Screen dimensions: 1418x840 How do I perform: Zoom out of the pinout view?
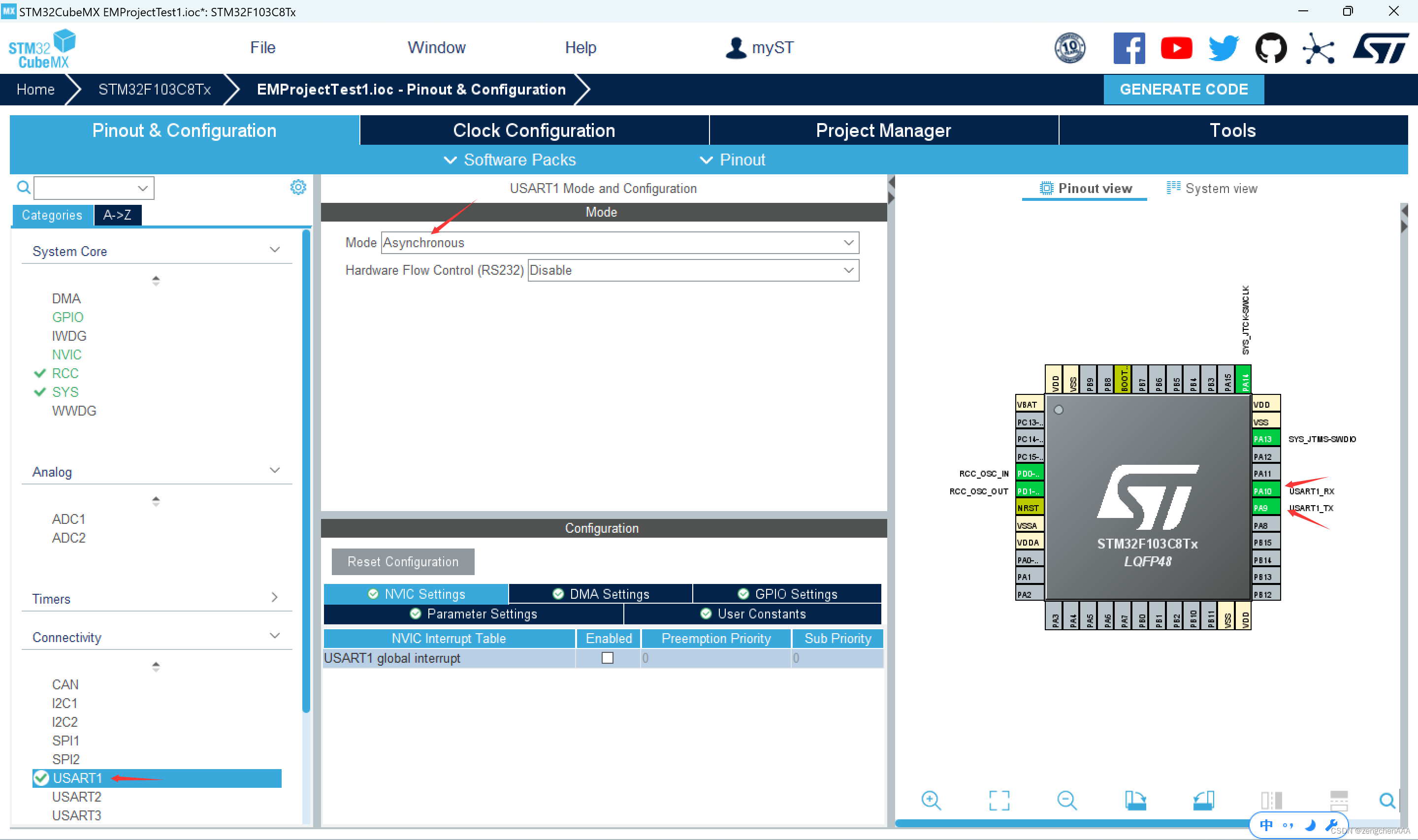[1067, 801]
